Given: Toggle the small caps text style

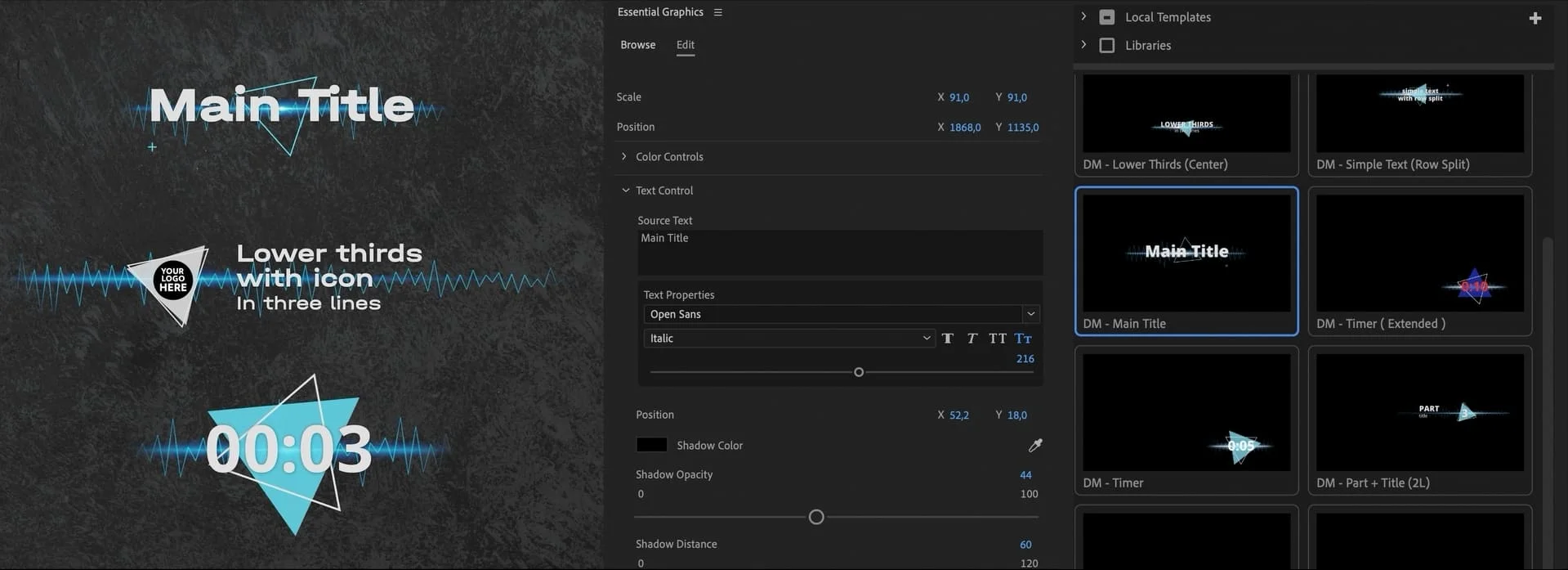Looking at the screenshot, I should (1023, 339).
